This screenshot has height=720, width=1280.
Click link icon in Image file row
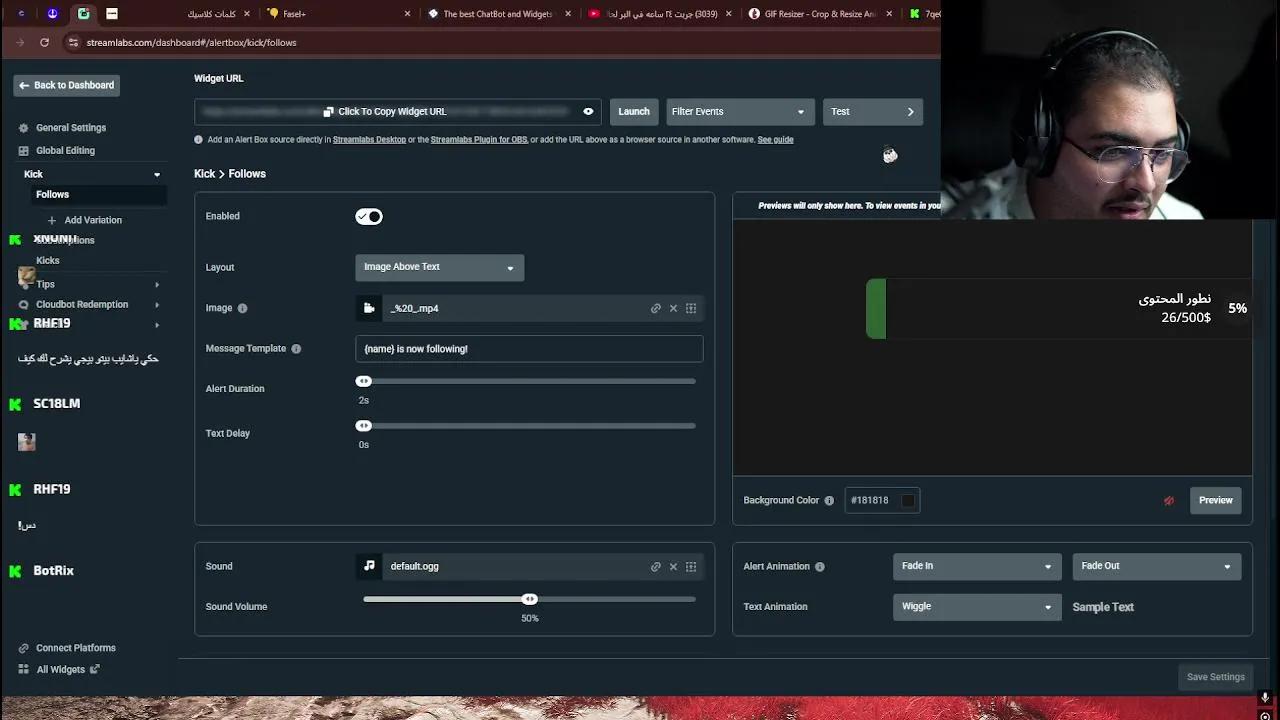pos(656,308)
